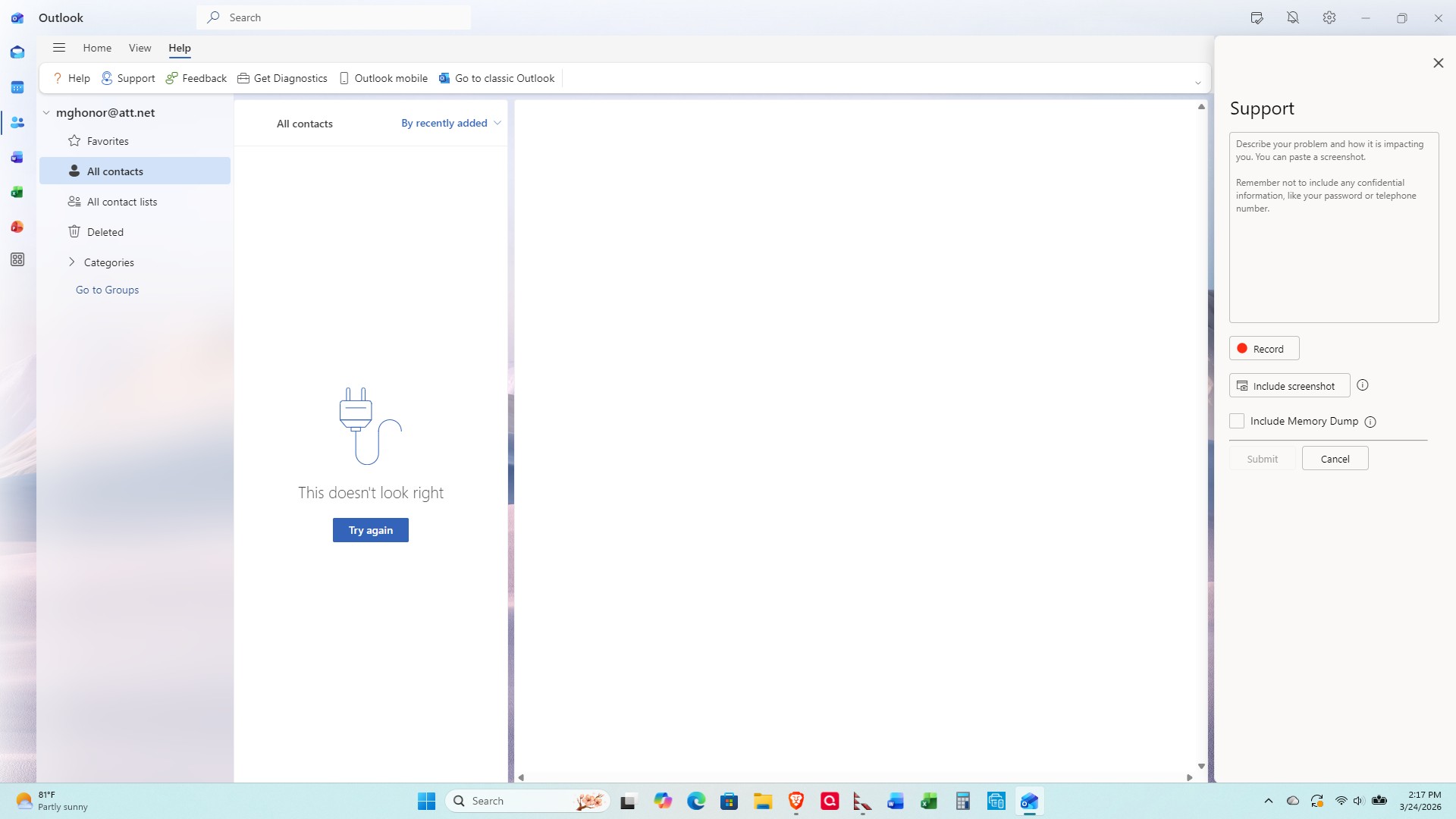Start recording with the Record button
Screen dimensions: 1456x819
[1264, 348]
